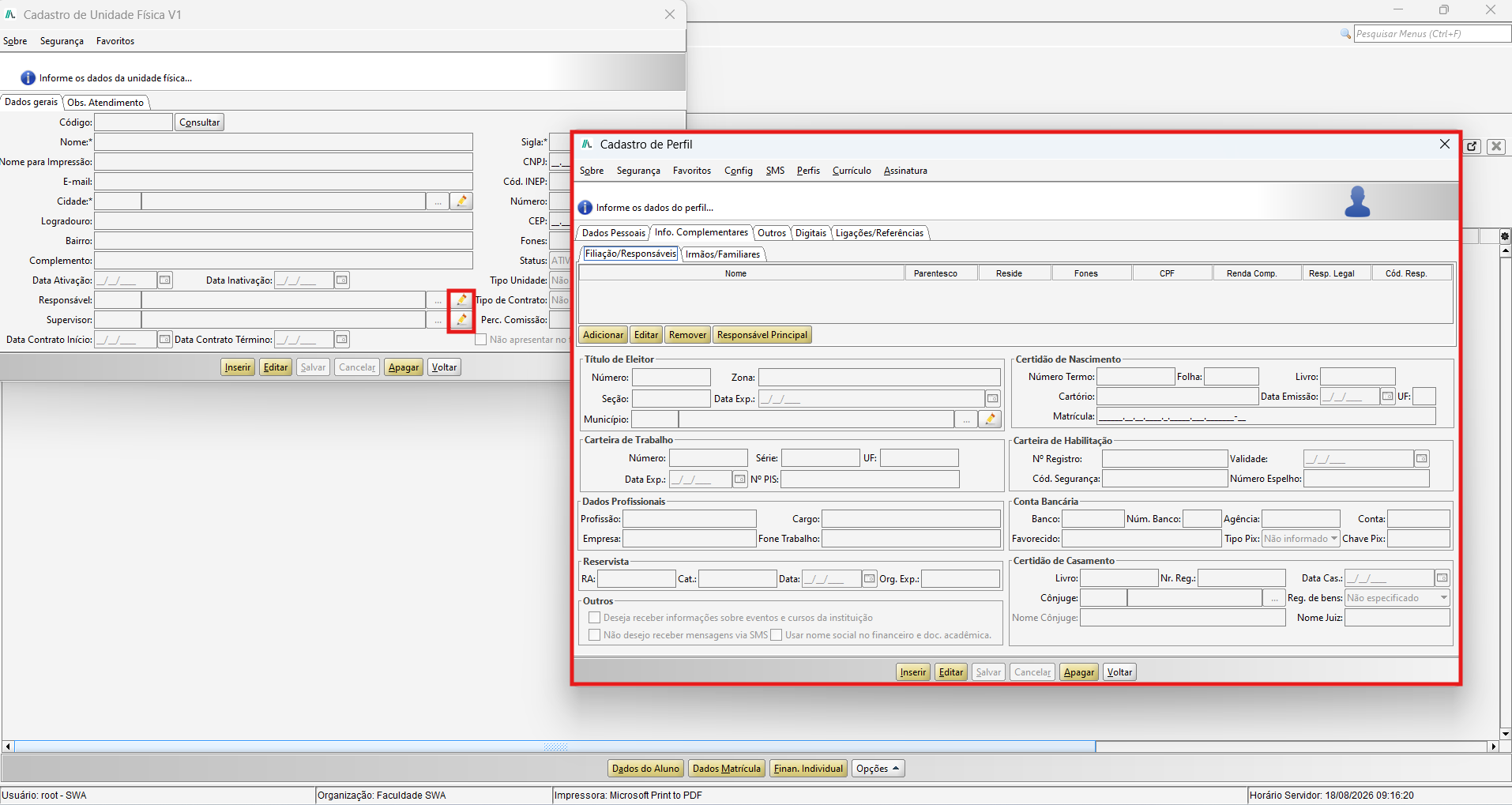Click the pencil icon beside the Responsável field
The height and width of the screenshot is (805, 1512).
click(461, 300)
